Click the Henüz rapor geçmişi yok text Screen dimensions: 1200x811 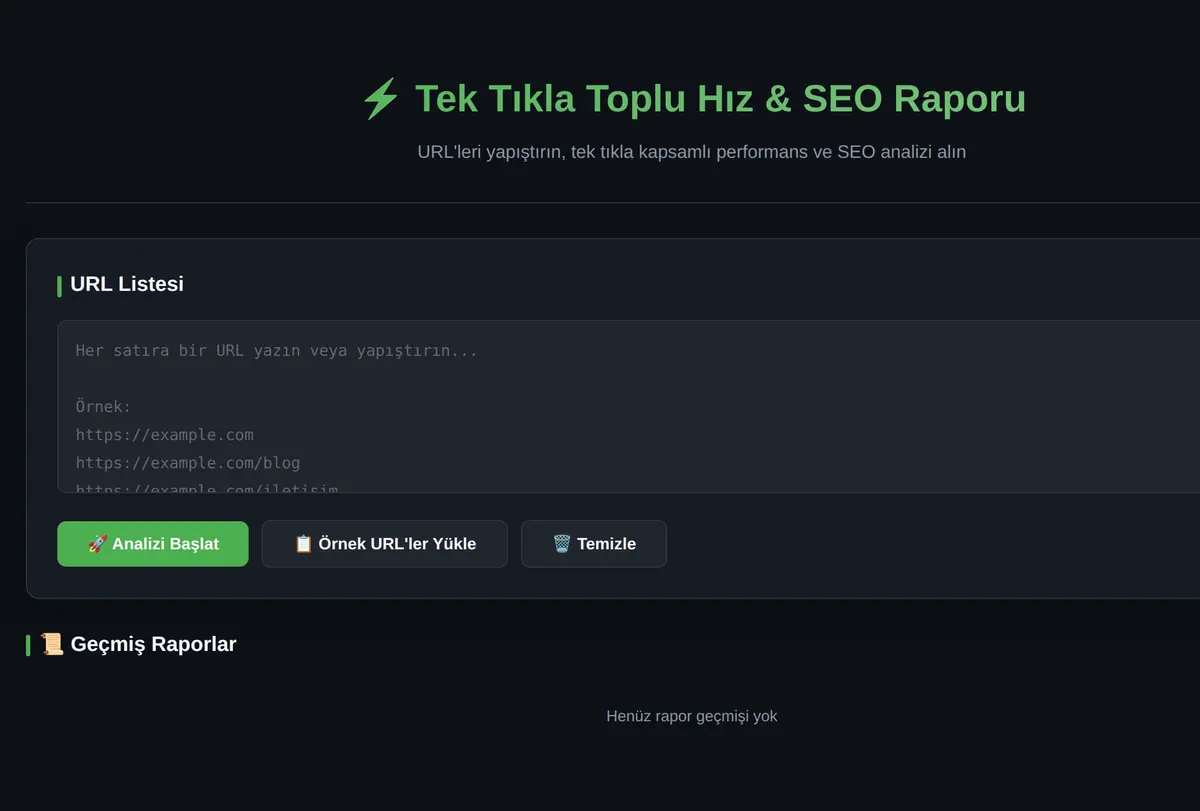692,716
